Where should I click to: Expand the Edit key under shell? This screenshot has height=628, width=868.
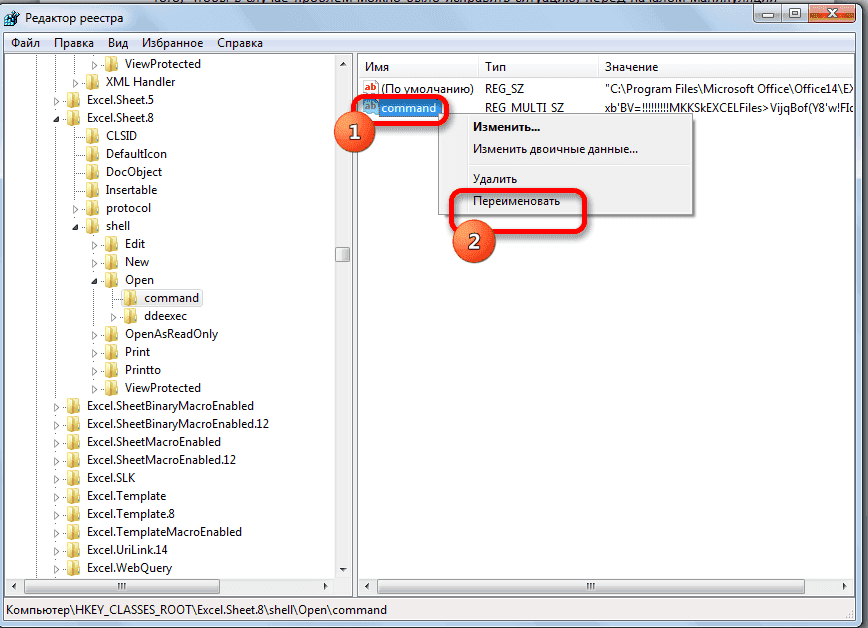[95, 245]
